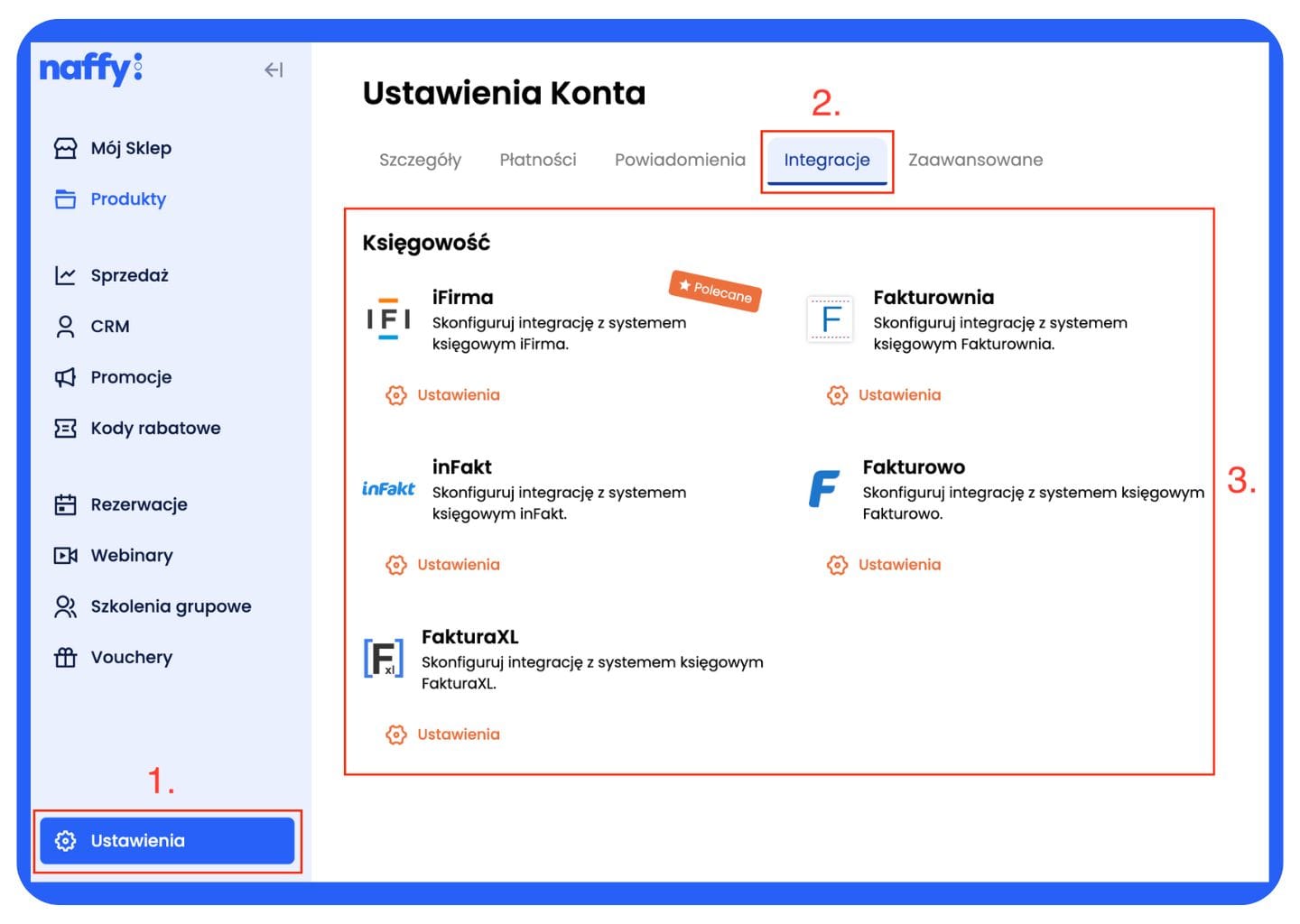The width and height of the screenshot is (1300, 924).
Task: Click the iFirma integration title
Action: (462, 297)
